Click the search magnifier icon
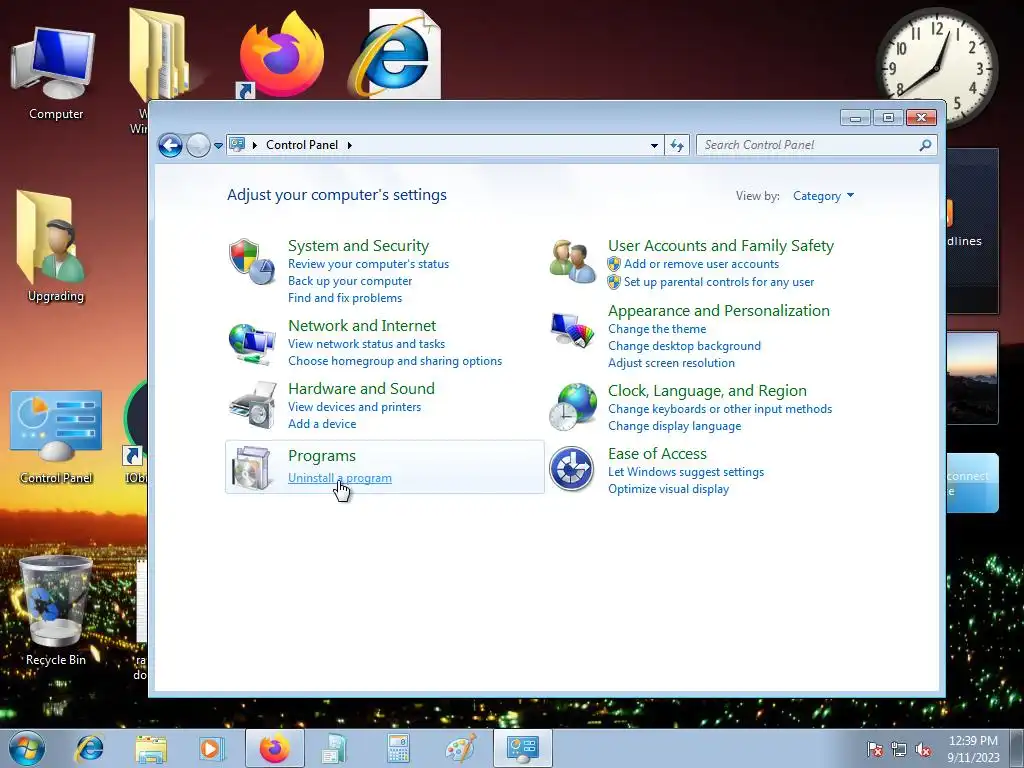Screen dimensions: 1024x768 tap(925, 145)
